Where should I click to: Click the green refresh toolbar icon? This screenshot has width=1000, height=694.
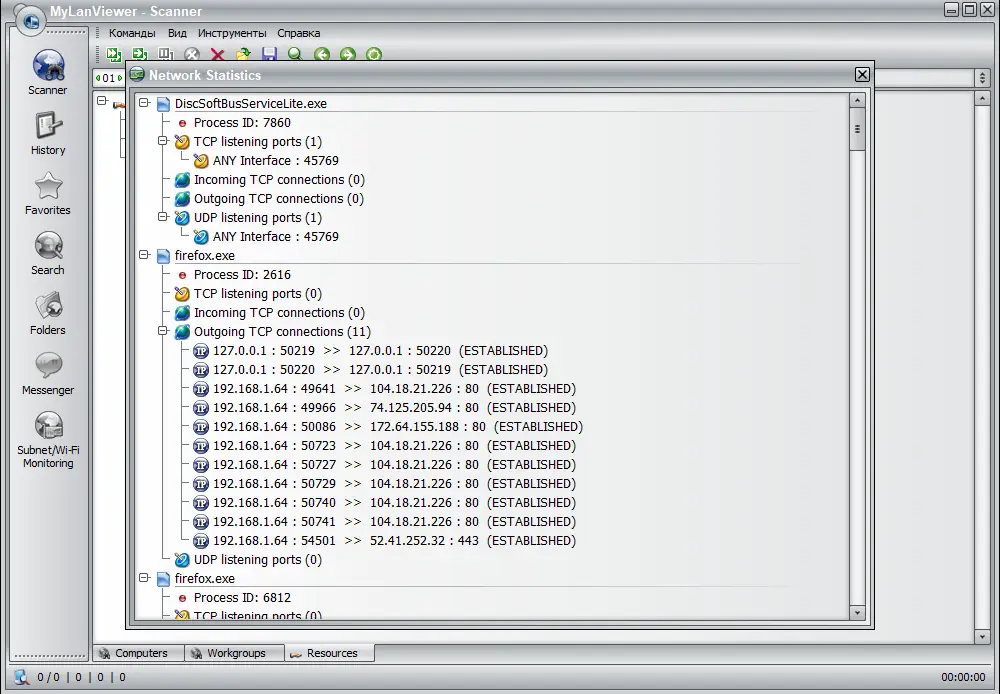pyautogui.click(x=374, y=55)
